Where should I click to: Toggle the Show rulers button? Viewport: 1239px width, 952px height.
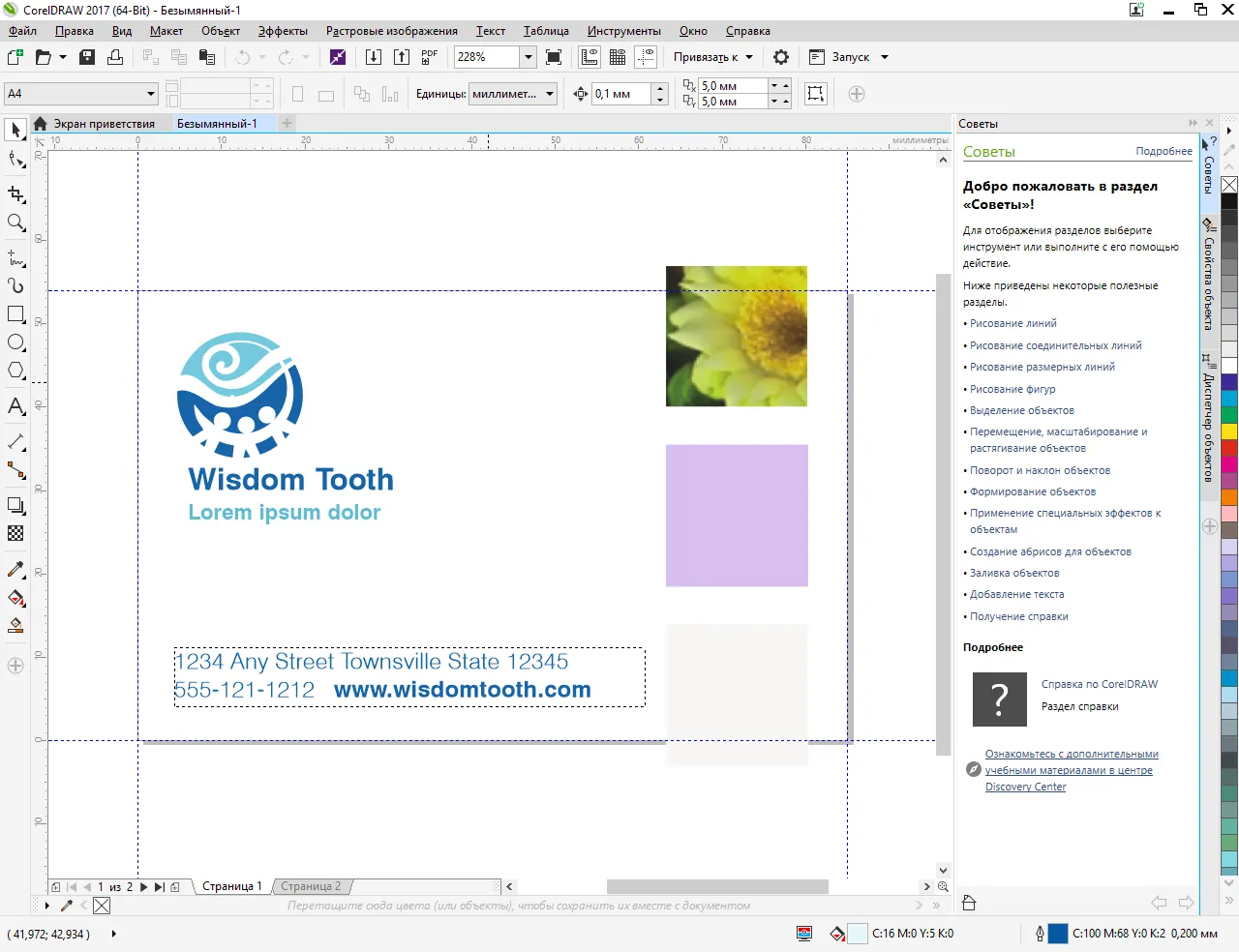(589, 57)
